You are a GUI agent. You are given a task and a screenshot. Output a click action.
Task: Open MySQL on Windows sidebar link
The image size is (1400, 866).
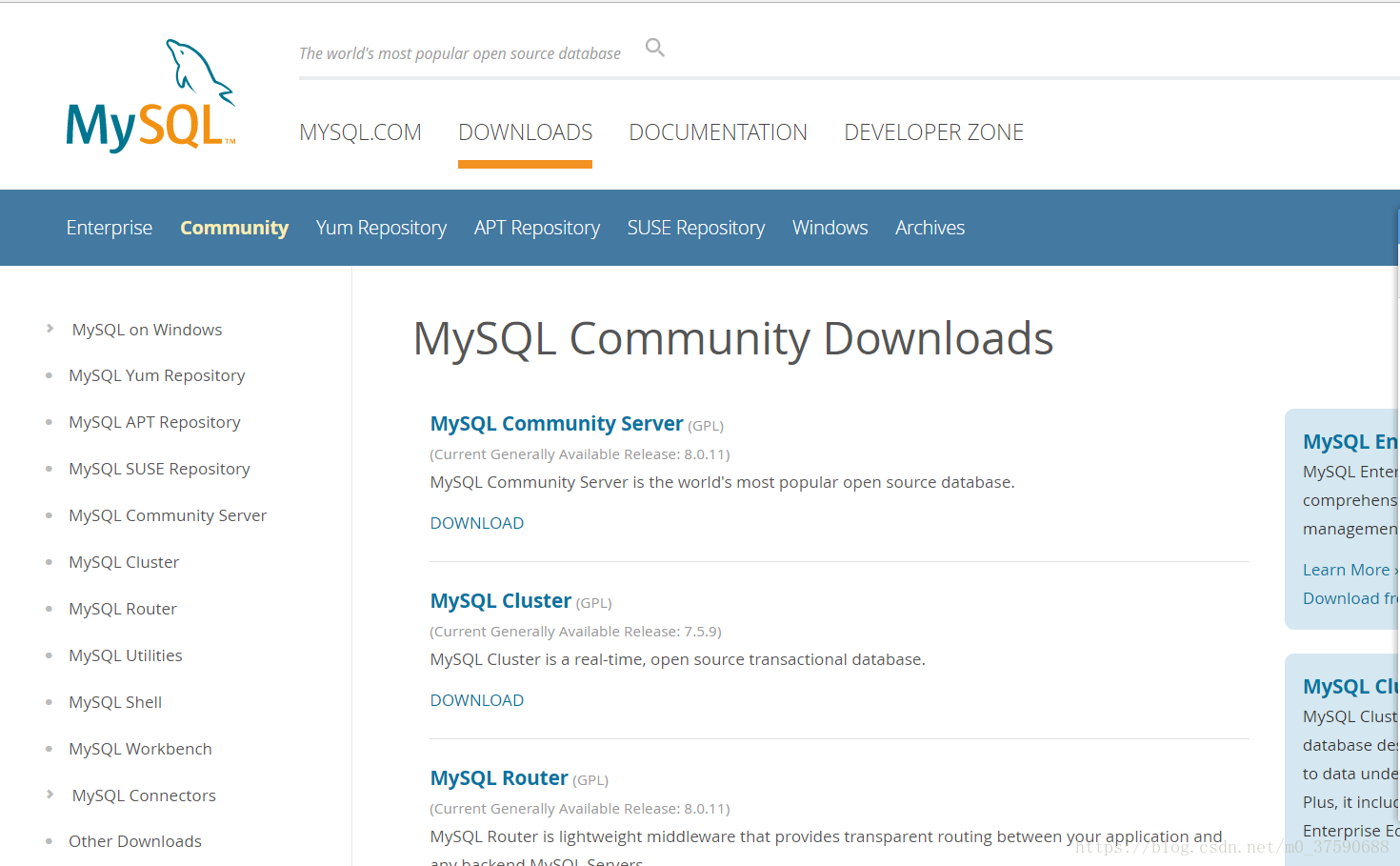point(147,330)
